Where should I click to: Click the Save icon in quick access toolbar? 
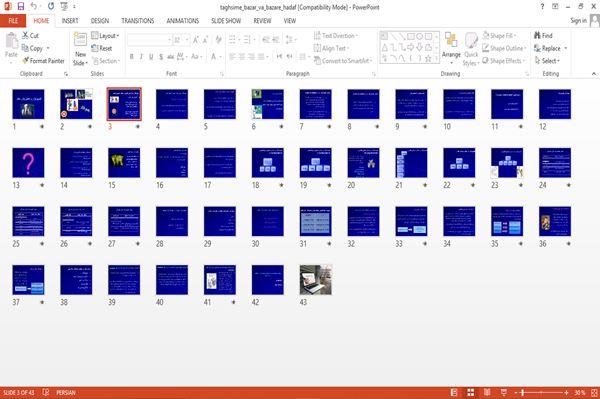[x=21, y=6]
